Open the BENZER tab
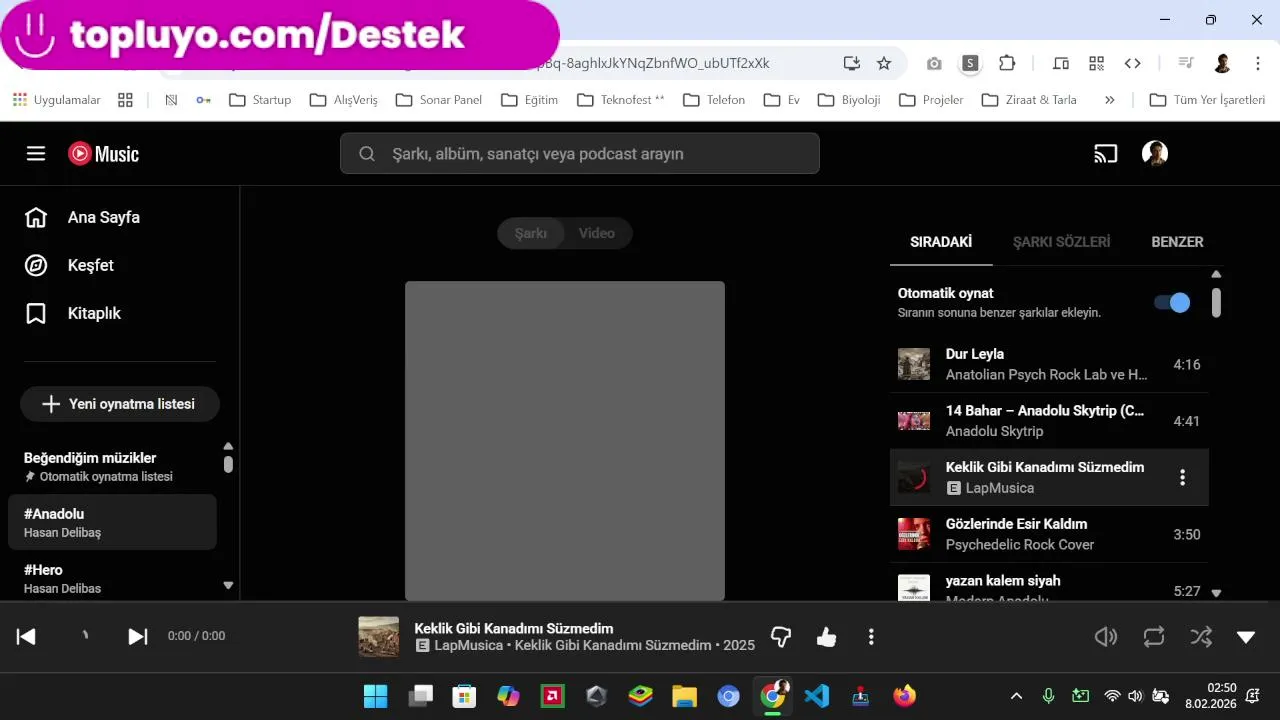The width and height of the screenshot is (1280, 720). tap(1177, 242)
